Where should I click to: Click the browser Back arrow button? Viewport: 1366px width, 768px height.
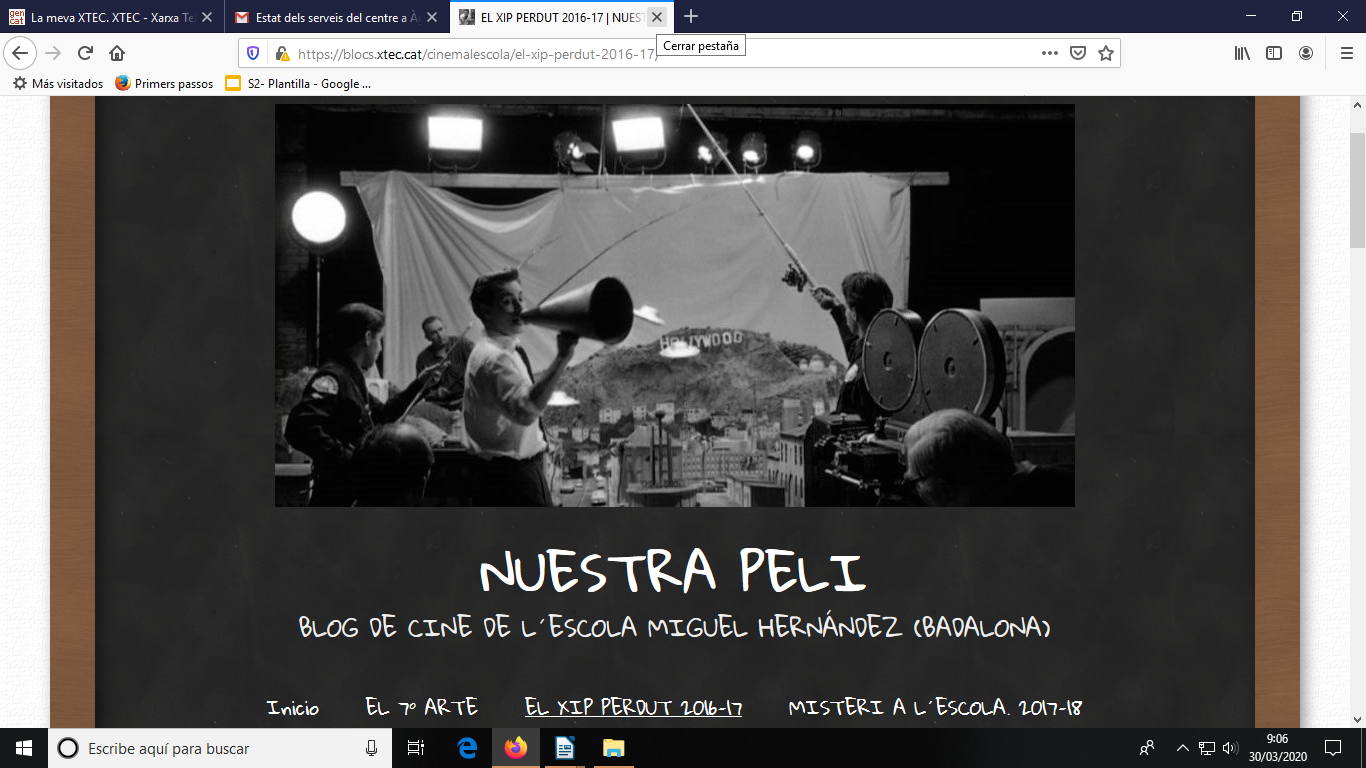pos(20,54)
